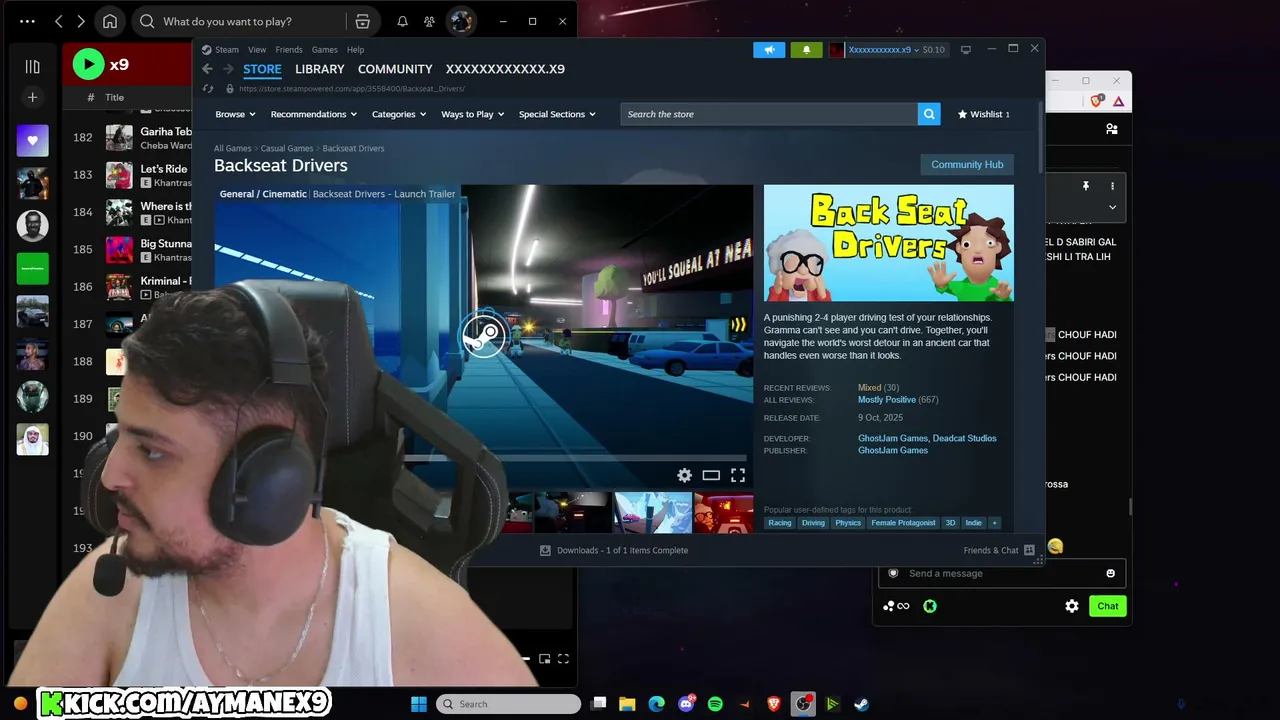Expand Categories dropdown

tap(399, 114)
